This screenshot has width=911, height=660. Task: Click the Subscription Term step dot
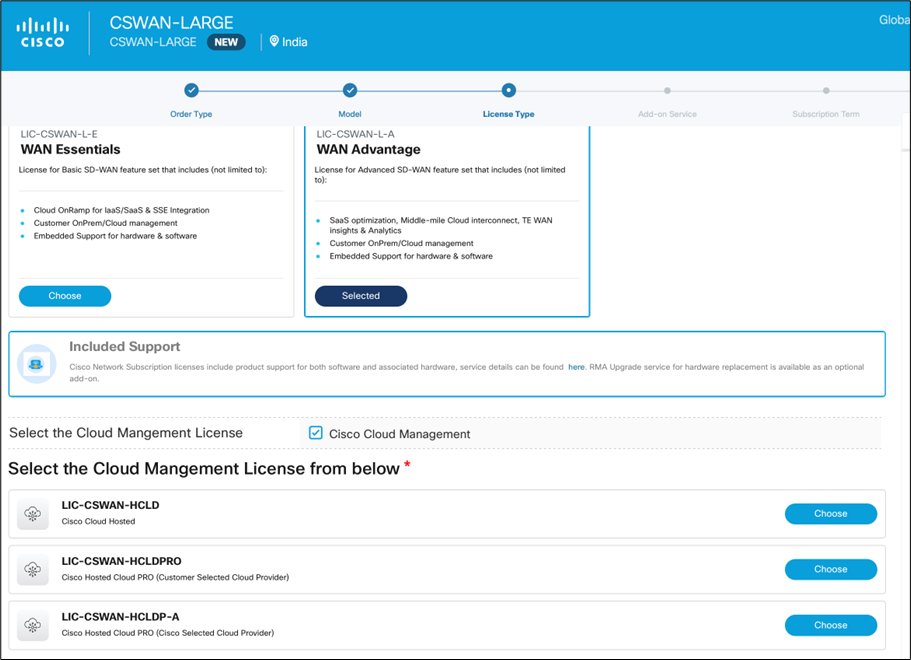826,91
